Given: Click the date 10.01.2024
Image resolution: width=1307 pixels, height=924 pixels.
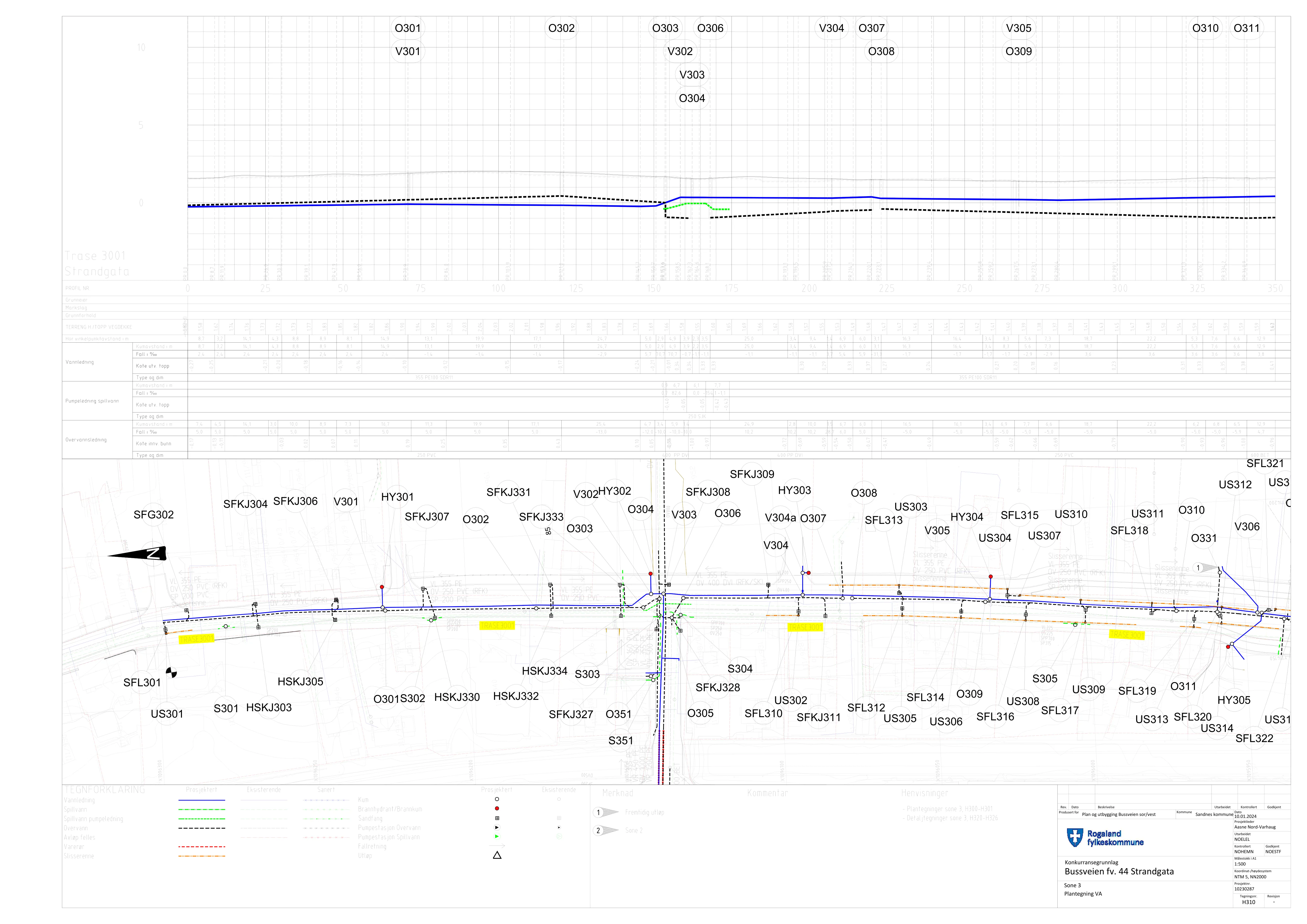Looking at the screenshot, I should coord(1245,816).
